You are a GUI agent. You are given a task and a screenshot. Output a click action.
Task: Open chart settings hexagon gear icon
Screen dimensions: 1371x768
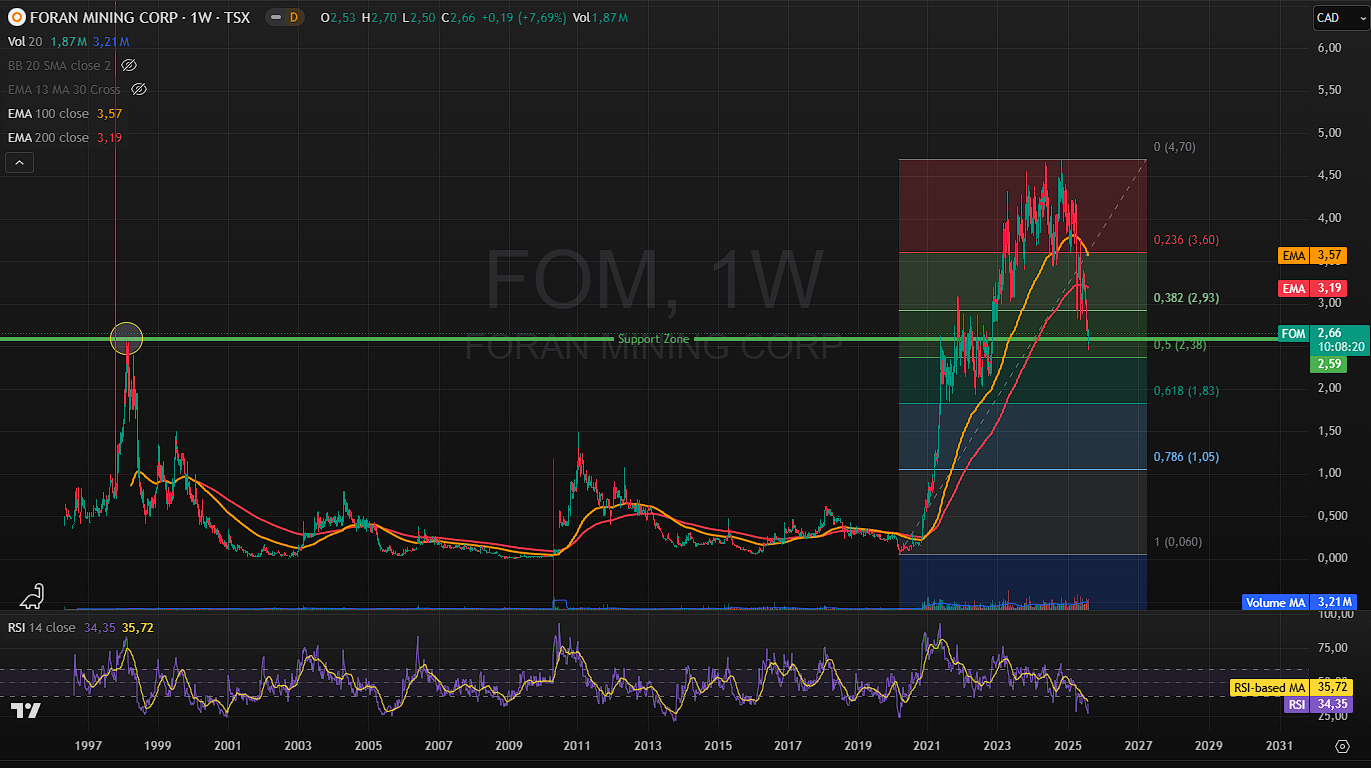[x=1342, y=746]
